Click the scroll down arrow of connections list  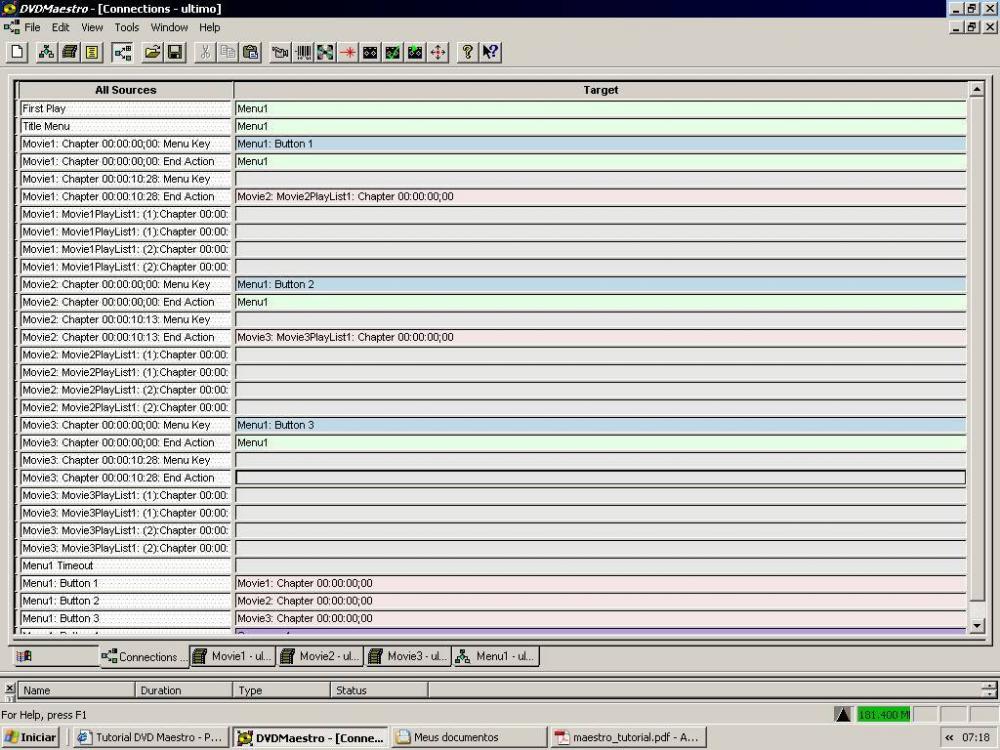tap(977, 626)
